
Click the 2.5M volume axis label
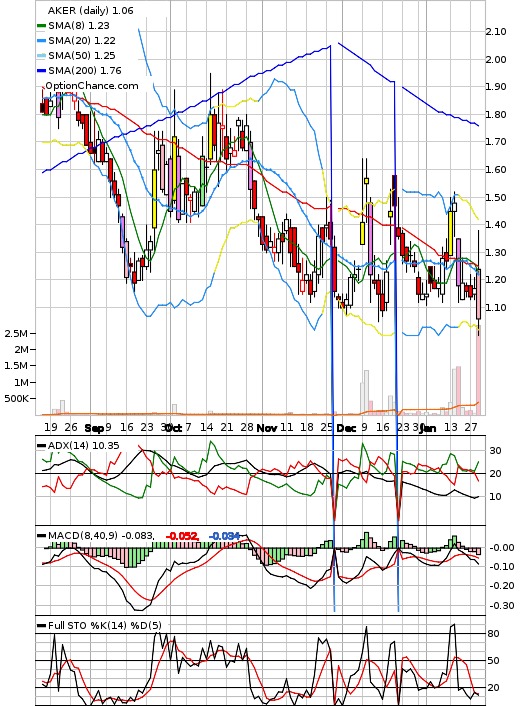click(16, 334)
